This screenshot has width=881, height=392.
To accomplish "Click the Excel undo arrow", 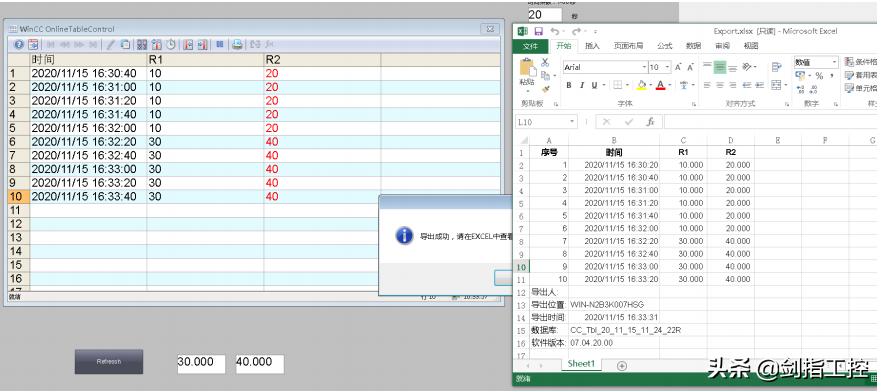I will click(555, 31).
